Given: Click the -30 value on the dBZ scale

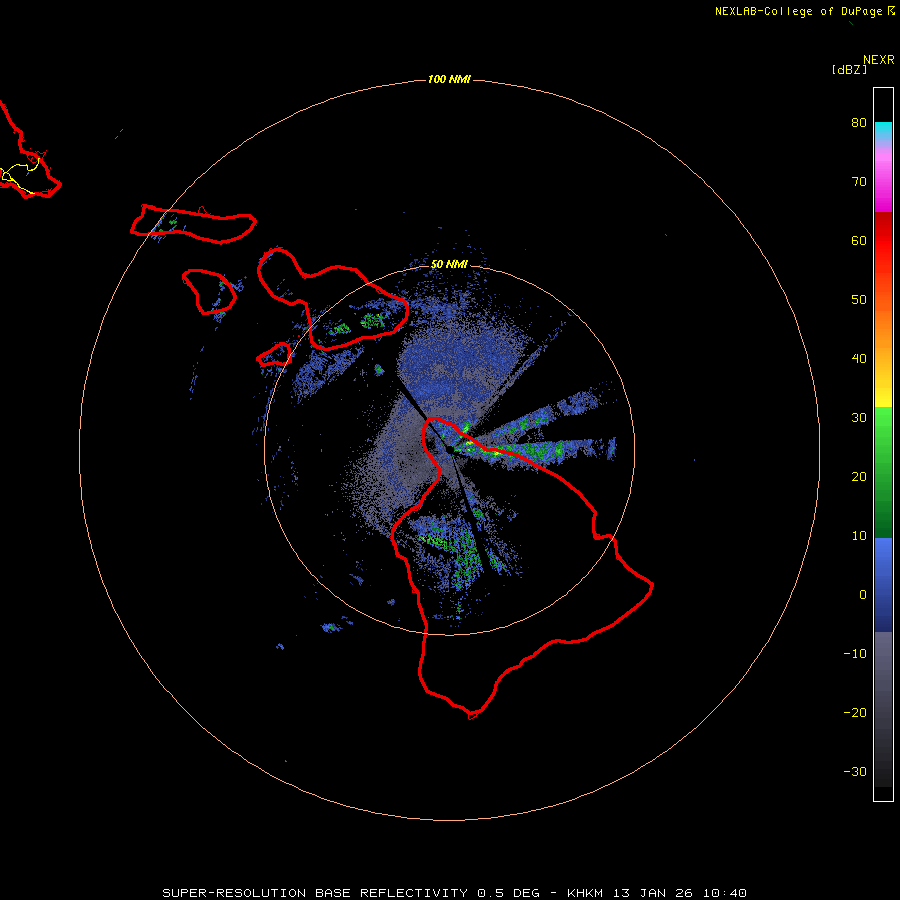Looking at the screenshot, I should (x=855, y=772).
